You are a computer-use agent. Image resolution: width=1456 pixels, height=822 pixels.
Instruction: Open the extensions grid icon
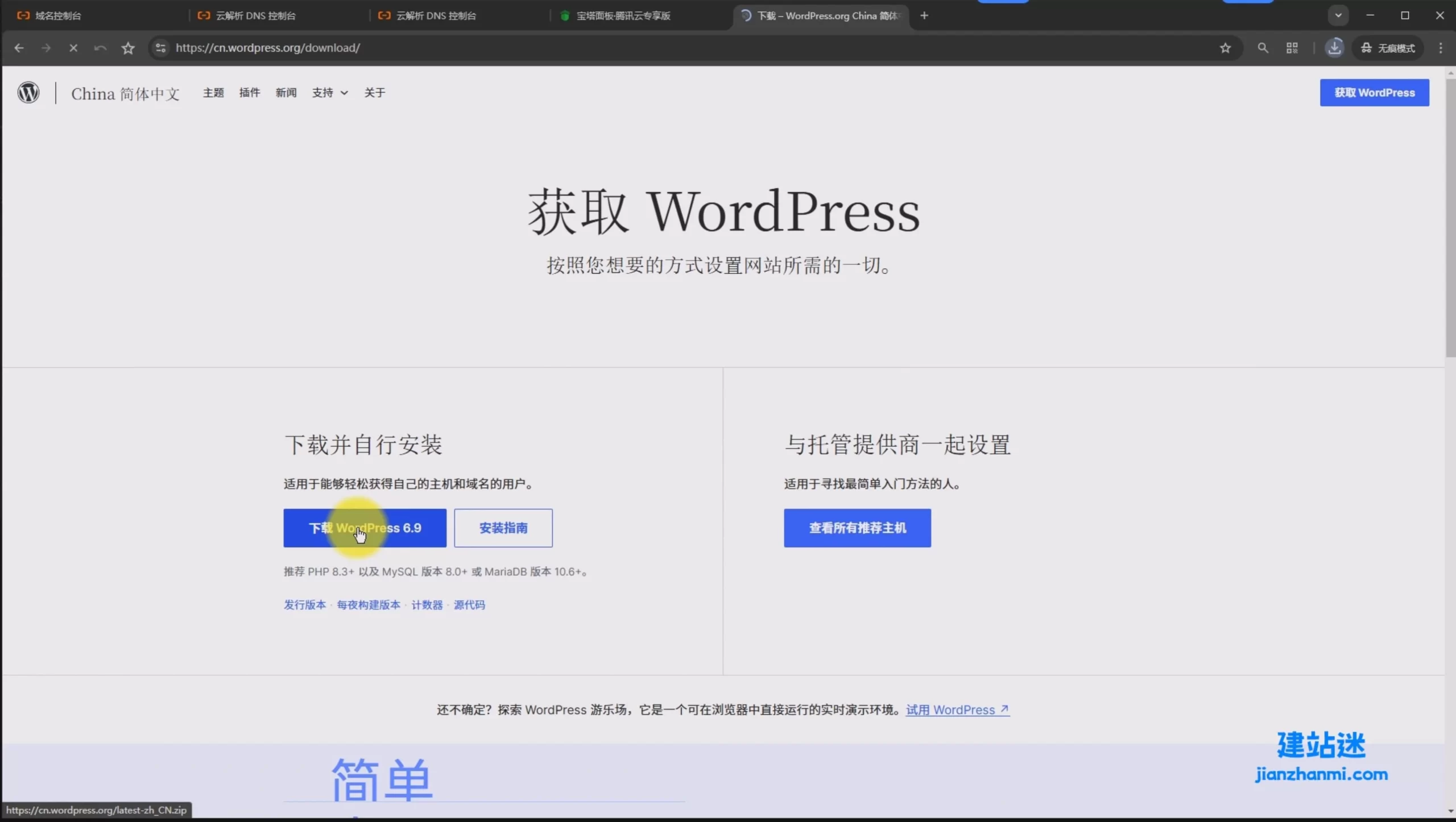coord(1292,48)
